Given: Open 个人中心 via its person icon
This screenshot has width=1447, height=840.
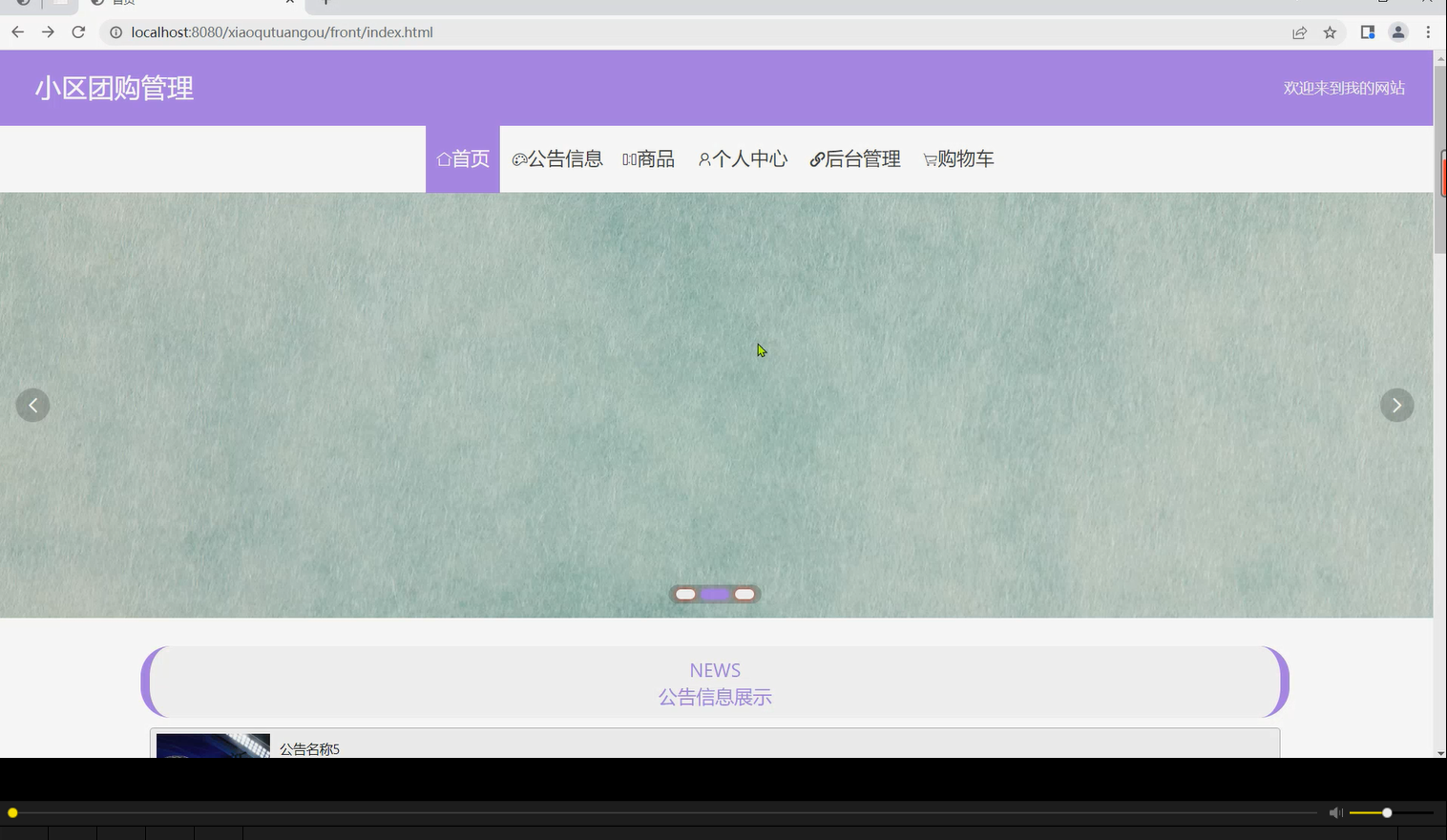Looking at the screenshot, I should click(x=704, y=158).
